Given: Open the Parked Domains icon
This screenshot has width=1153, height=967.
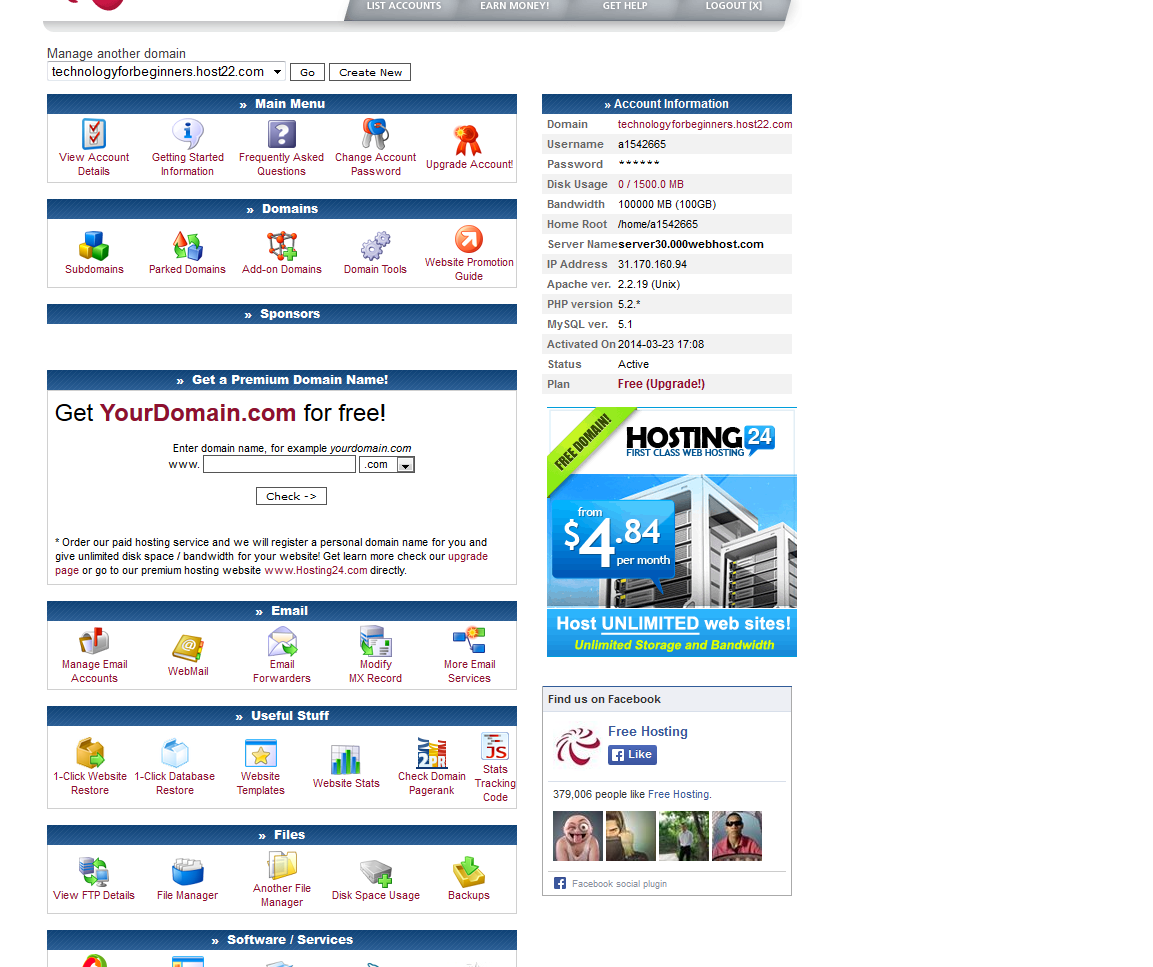Looking at the screenshot, I should coord(188,246).
